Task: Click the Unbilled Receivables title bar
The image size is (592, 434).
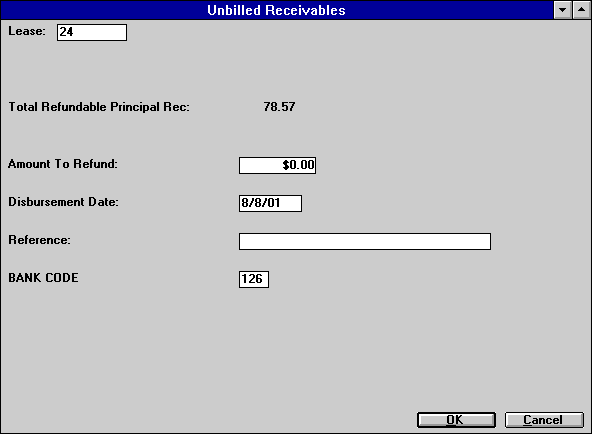Action: coord(276,10)
